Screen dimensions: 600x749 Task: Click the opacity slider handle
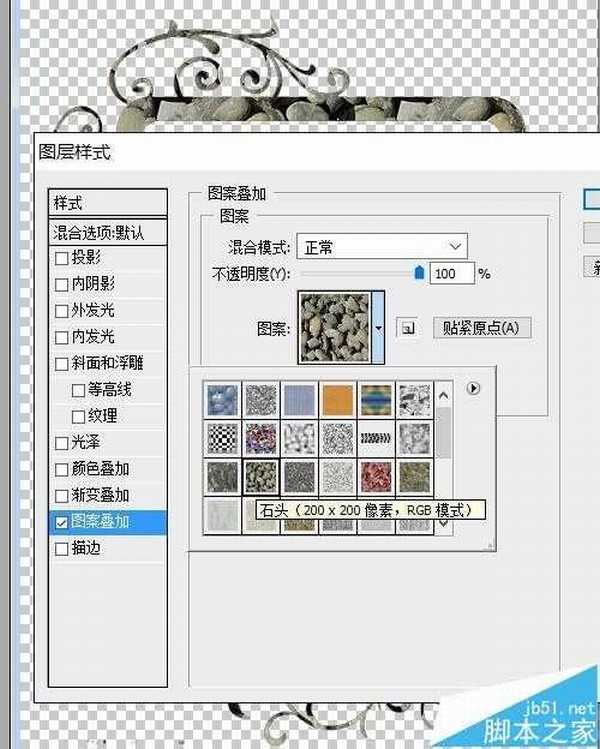(x=419, y=272)
